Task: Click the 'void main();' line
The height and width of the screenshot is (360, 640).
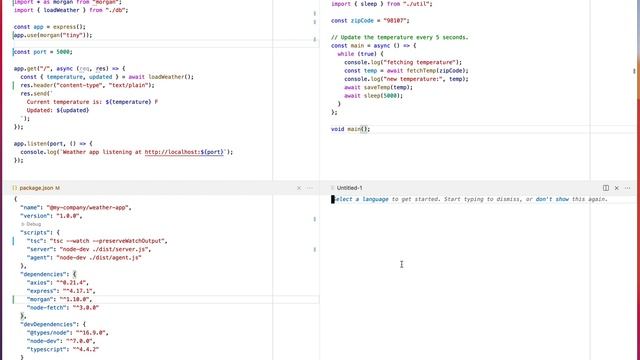Action: [x=351, y=129]
